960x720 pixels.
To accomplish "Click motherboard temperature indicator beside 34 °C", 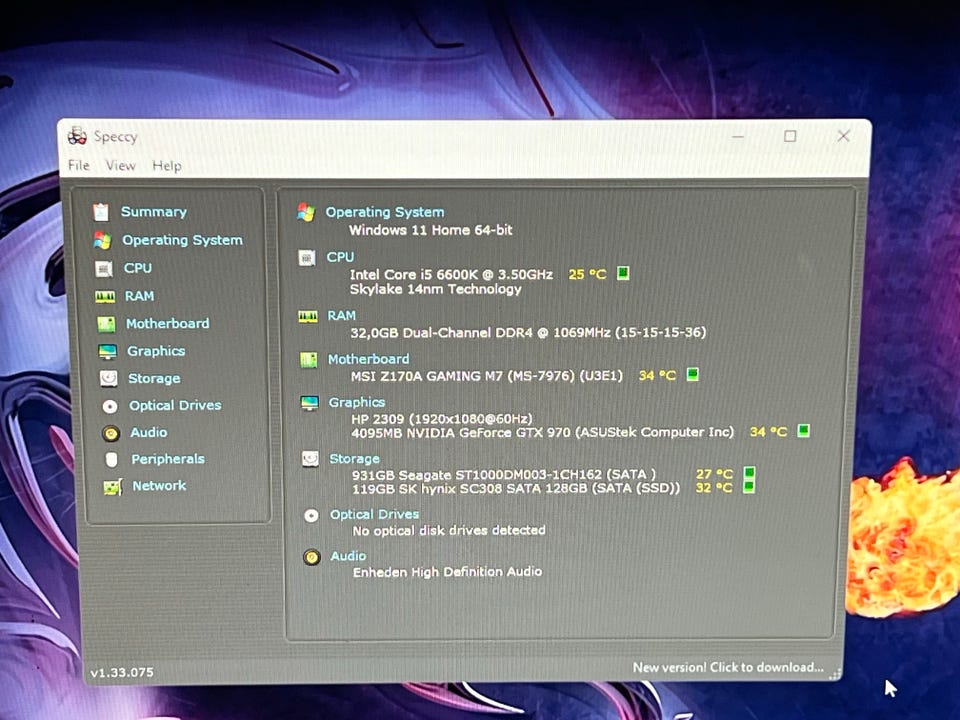I will [692, 373].
